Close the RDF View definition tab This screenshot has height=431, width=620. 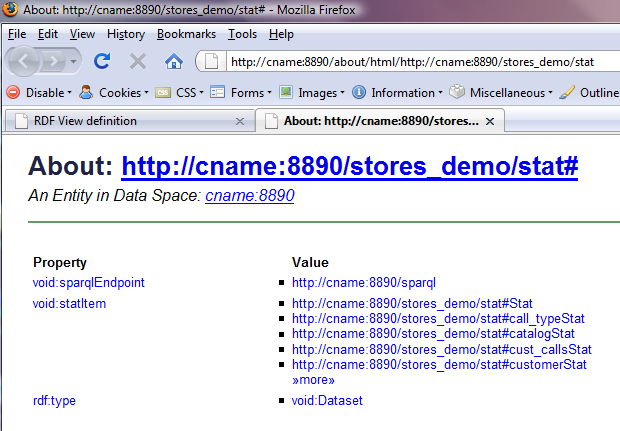click(x=239, y=121)
